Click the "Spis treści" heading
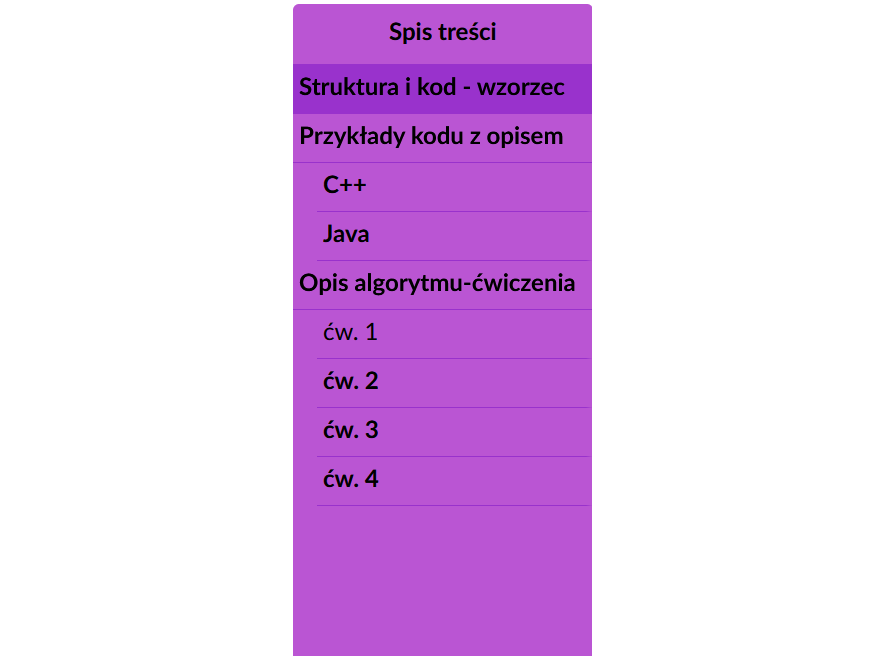Viewport: 871px width, 656px height. click(x=442, y=32)
